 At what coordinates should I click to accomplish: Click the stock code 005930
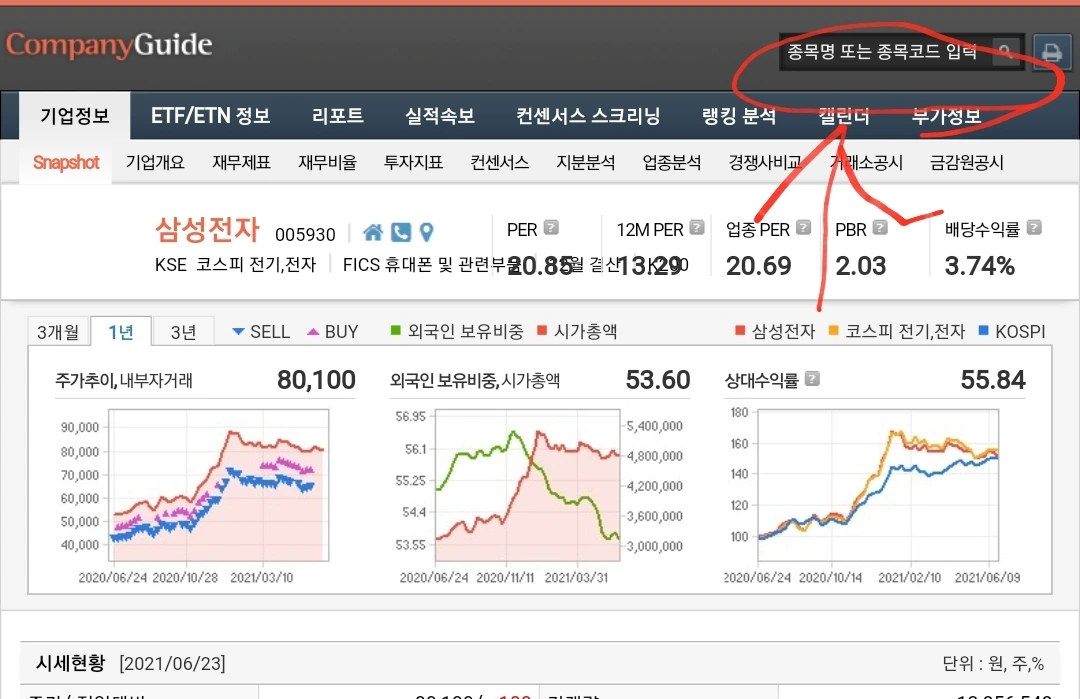[305, 234]
